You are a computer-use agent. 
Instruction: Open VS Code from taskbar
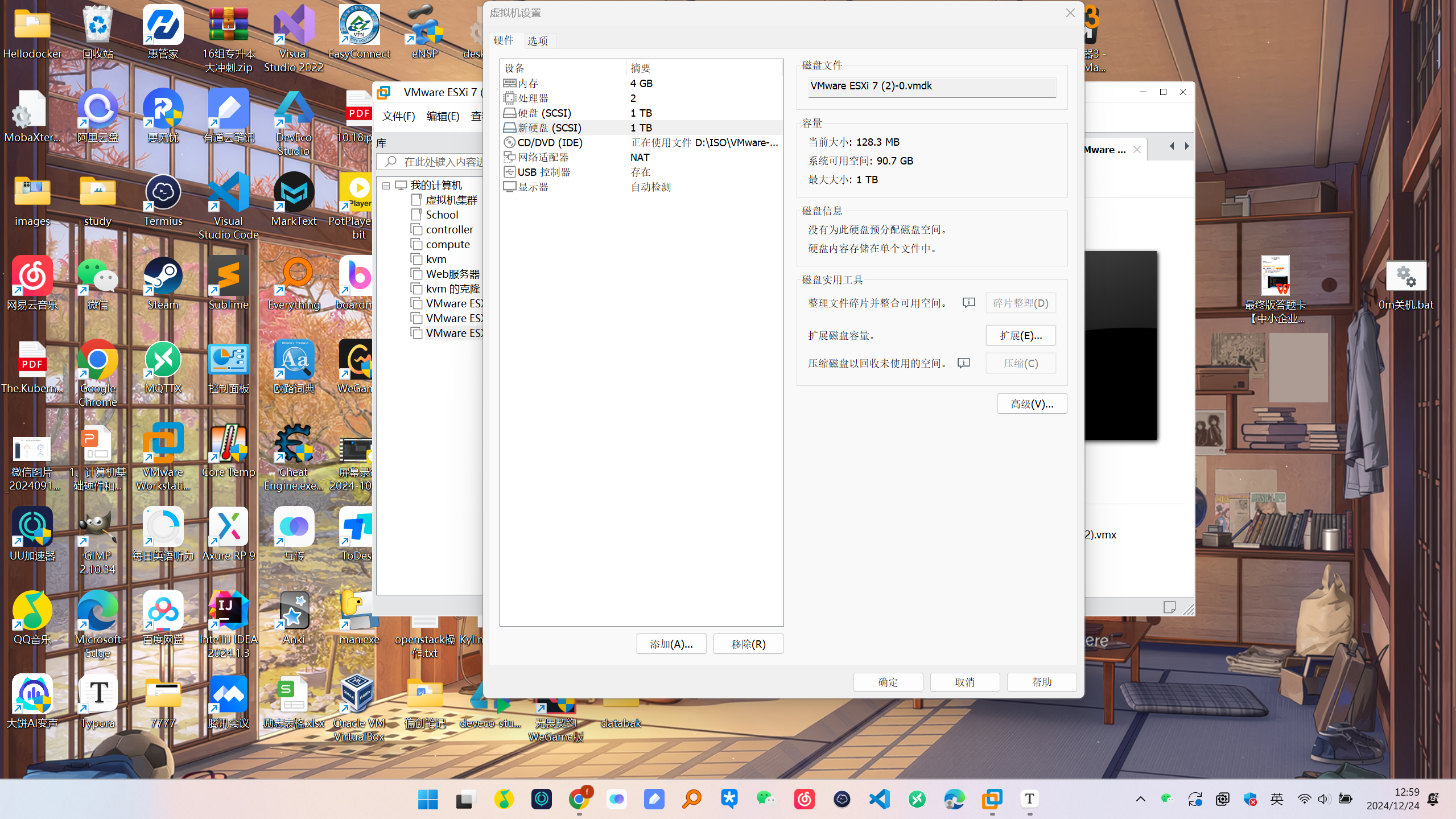880,799
